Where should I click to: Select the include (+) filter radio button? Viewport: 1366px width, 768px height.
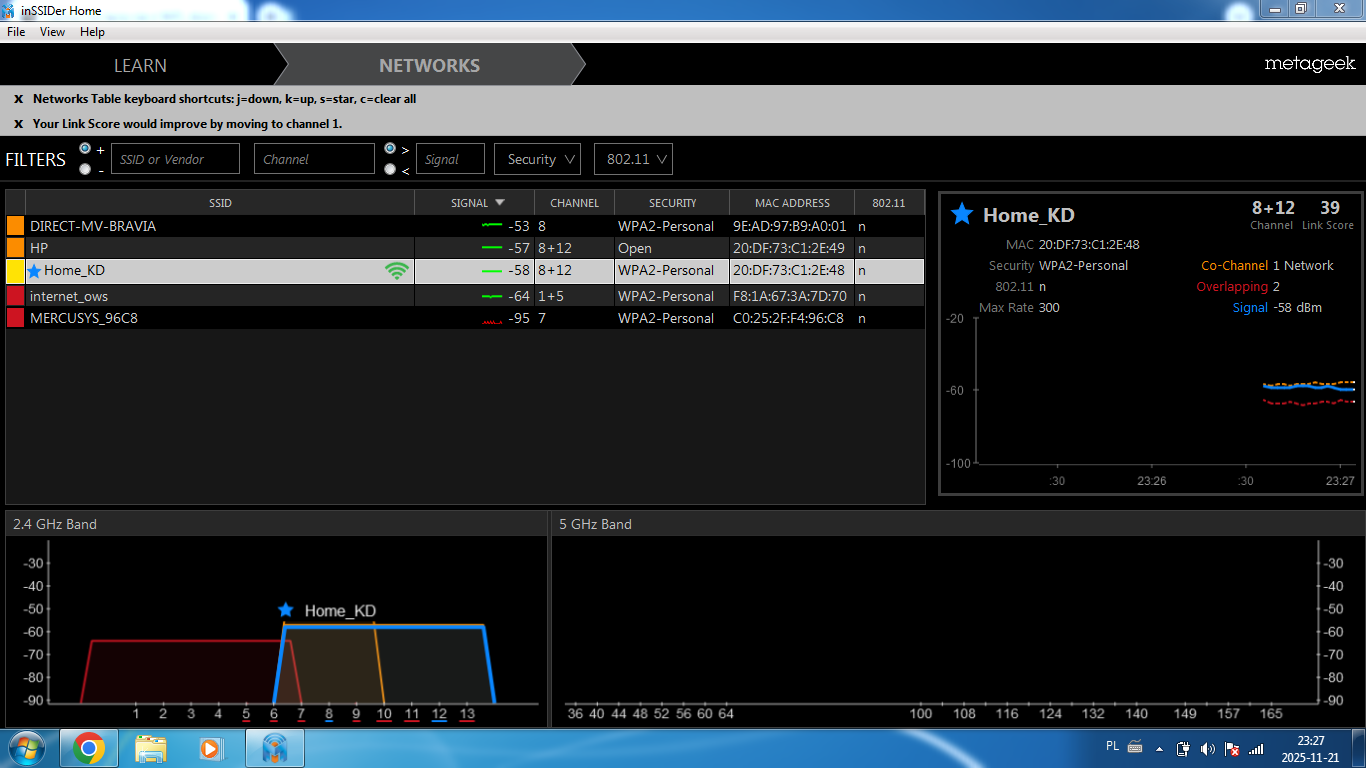pos(85,148)
